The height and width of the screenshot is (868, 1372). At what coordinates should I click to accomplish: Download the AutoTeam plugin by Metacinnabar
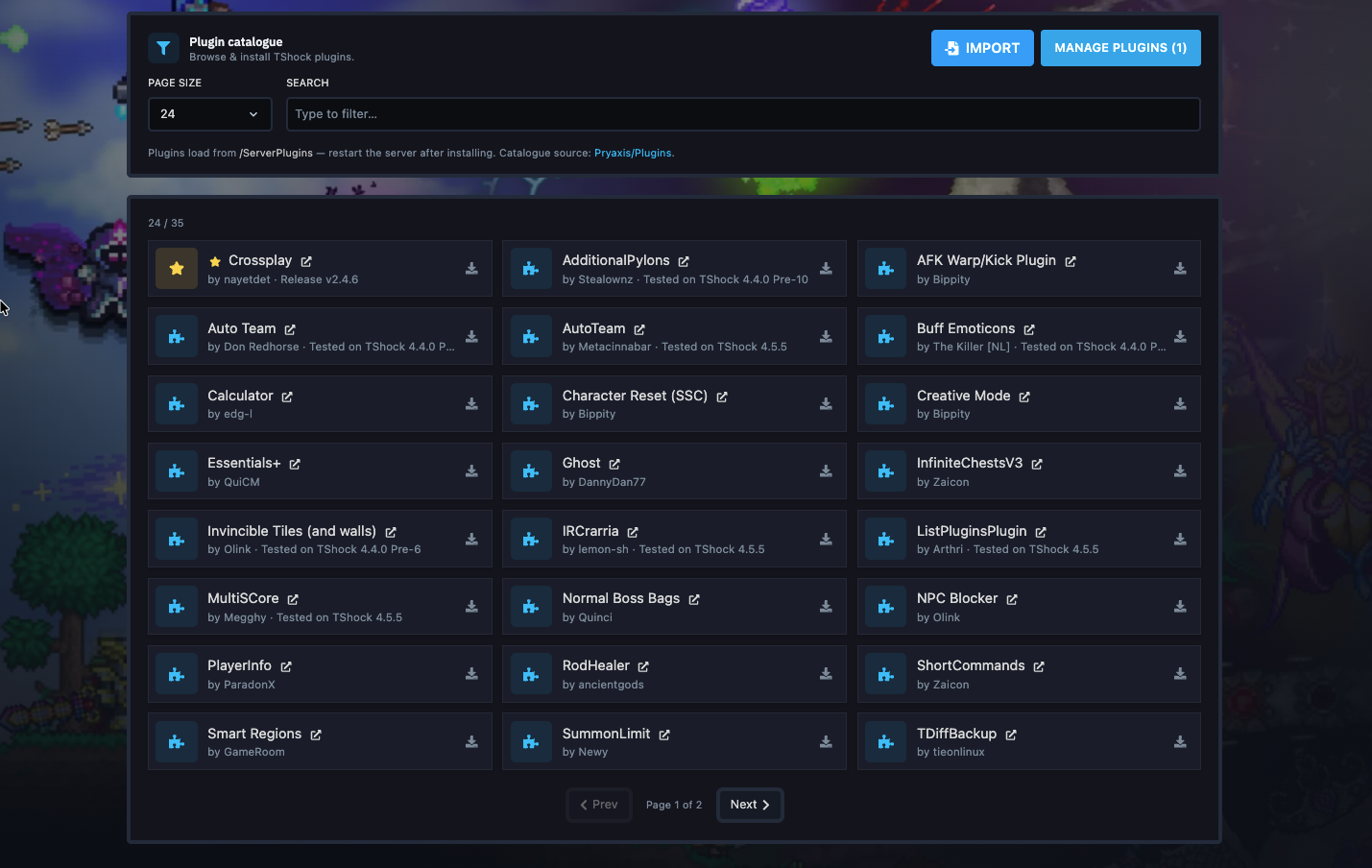(826, 337)
